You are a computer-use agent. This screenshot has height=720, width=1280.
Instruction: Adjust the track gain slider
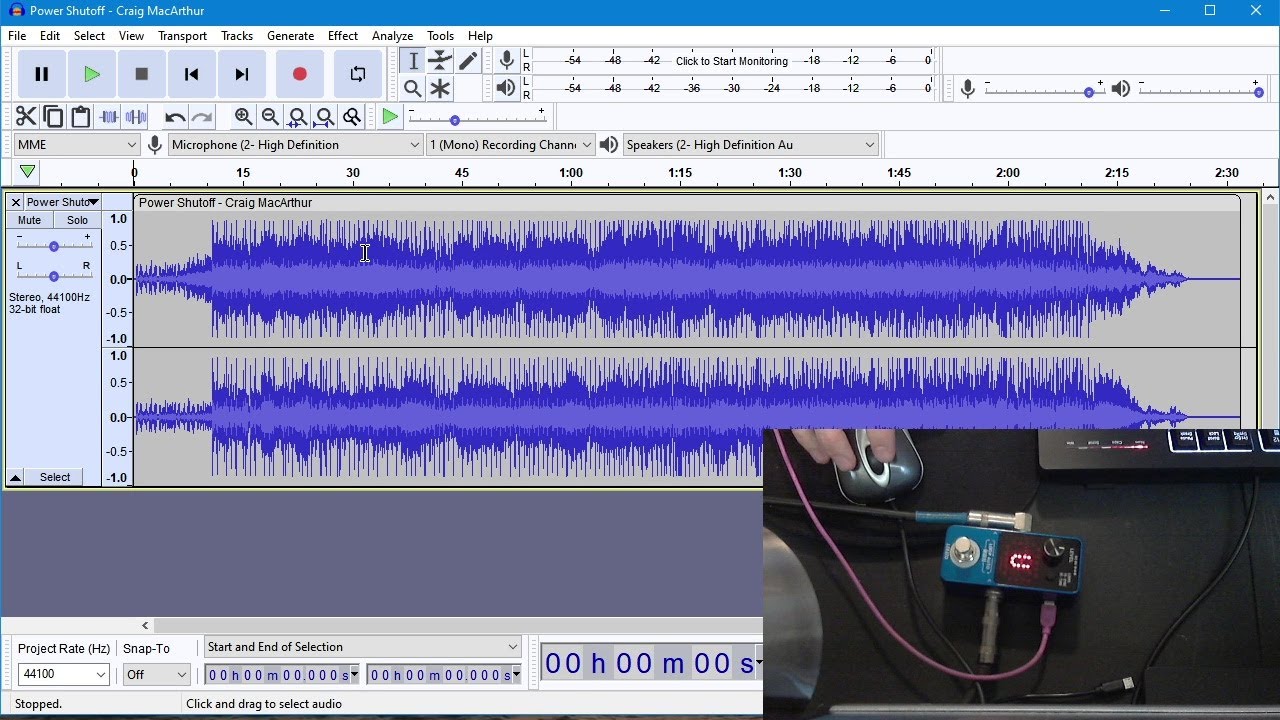coord(54,245)
